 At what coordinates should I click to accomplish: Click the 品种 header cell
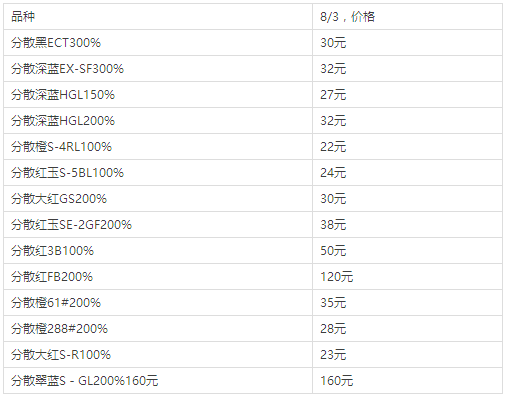[158, 16]
